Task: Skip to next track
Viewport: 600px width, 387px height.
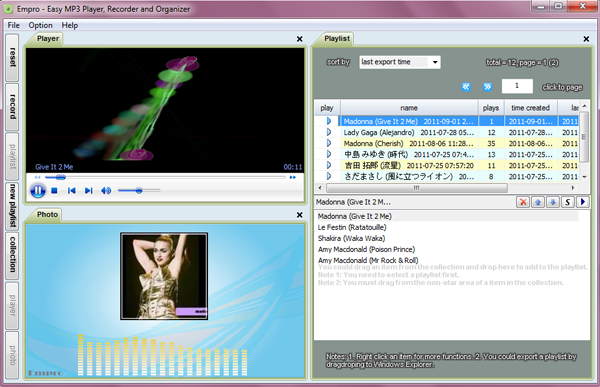Action: pos(89,191)
